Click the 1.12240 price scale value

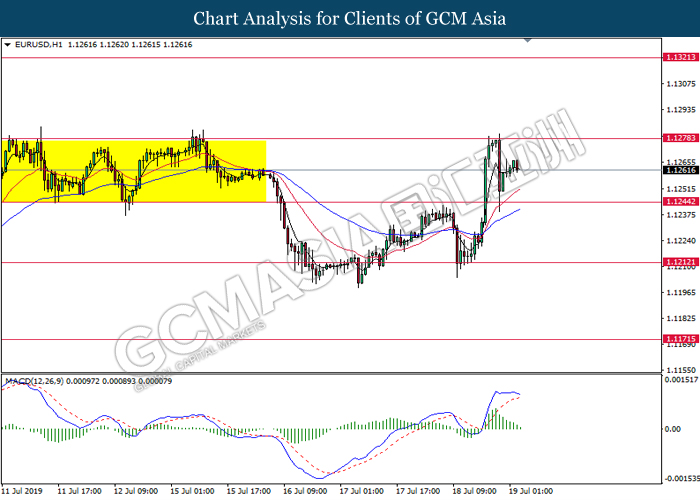pyautogui.click(x=681, y=241)
